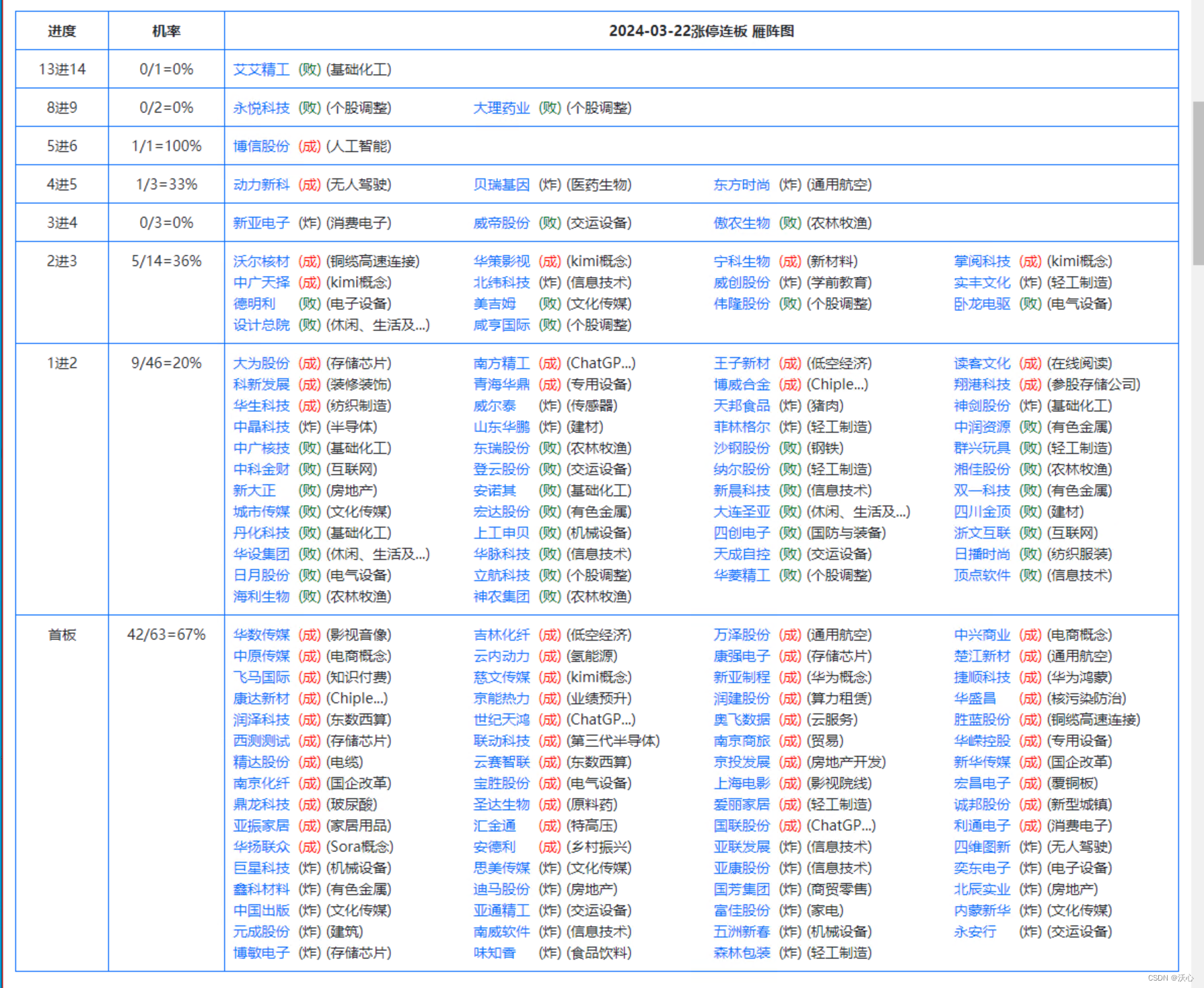Screen dimensions: 1204x988
Task: Click the 南方精工 link
Action: coord(501,363)
